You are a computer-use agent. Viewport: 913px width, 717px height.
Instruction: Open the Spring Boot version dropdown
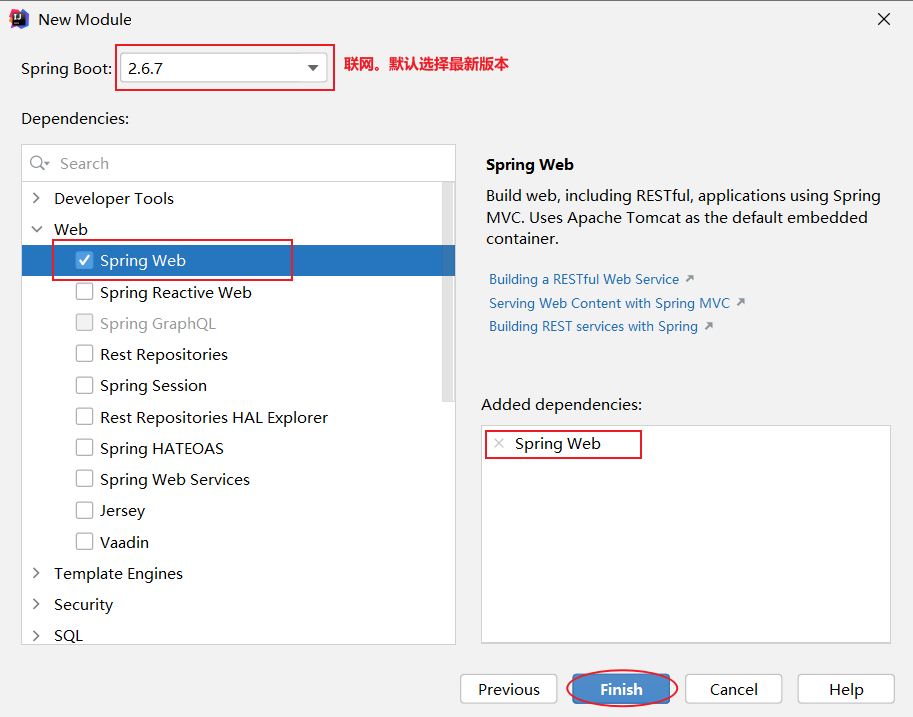coord(314,68)
